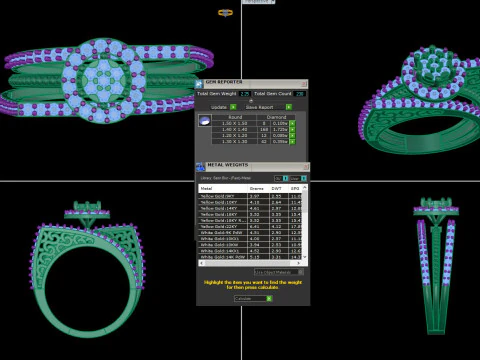
Task: Click the Metal column header
Action: [223, 189]
